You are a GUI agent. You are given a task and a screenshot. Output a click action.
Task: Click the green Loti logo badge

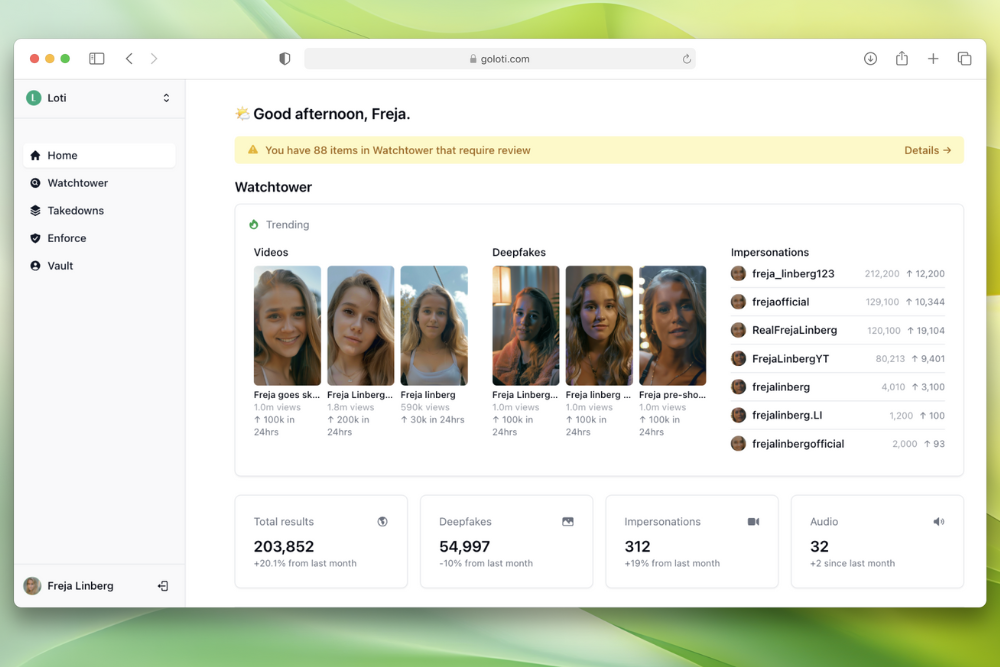tap(35, 97)
